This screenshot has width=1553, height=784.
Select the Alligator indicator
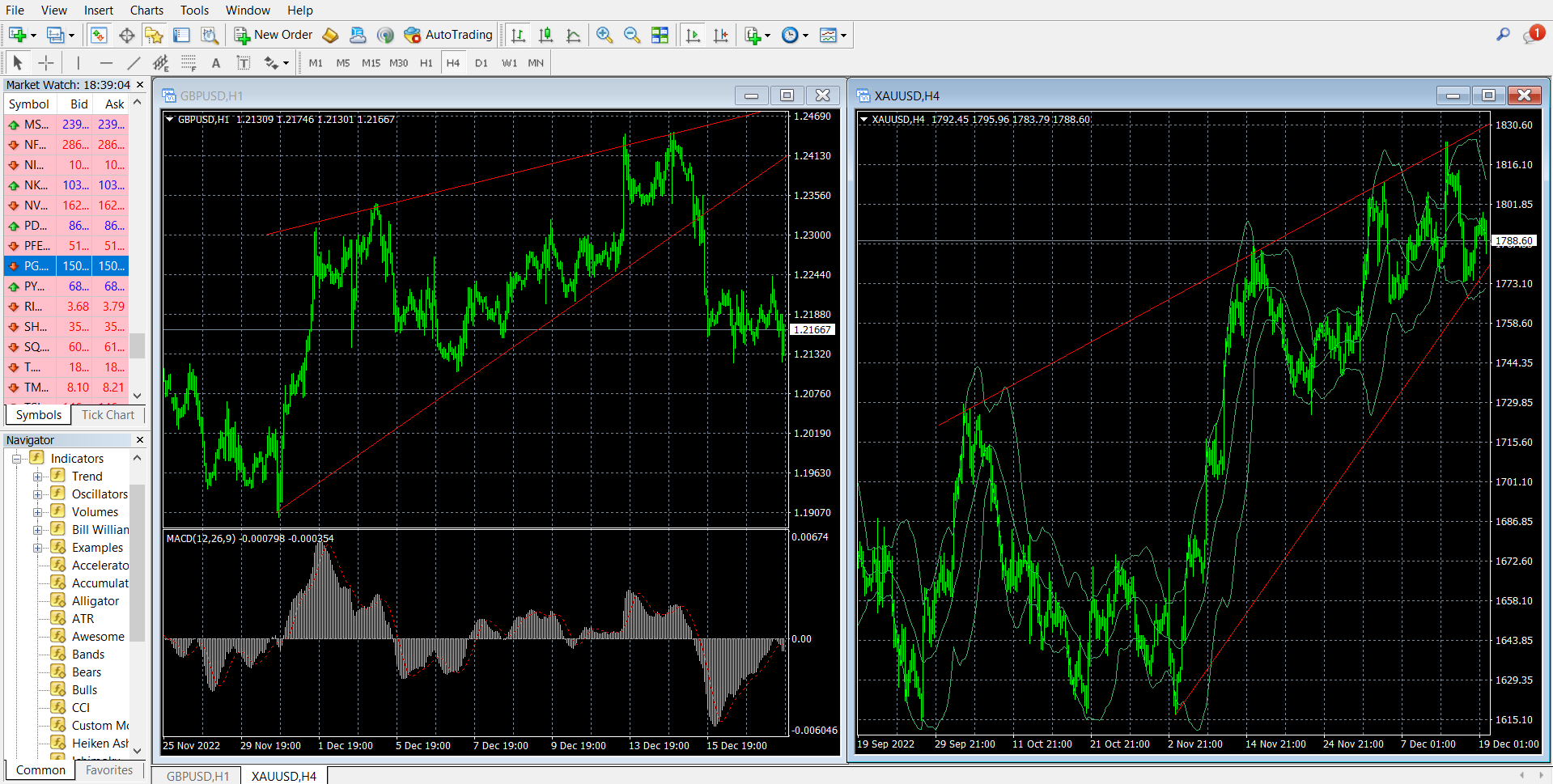coord(95,601)
